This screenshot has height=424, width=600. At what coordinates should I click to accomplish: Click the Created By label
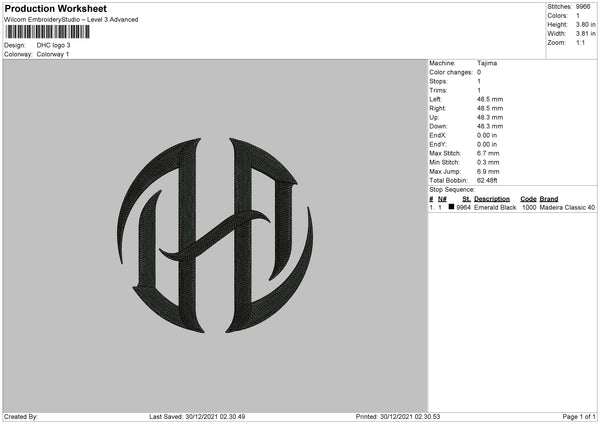(x=21, y=417)
